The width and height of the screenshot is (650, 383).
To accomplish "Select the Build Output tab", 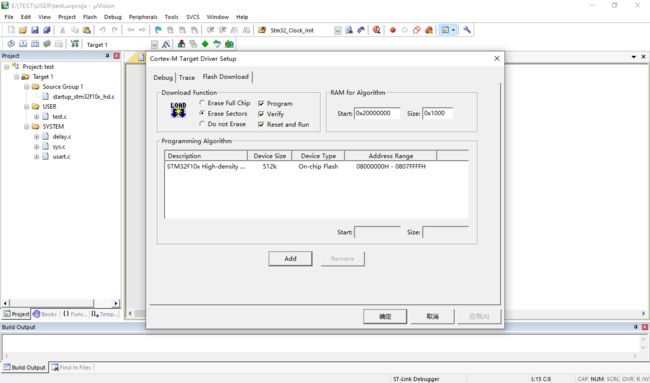I will click(x=24, y=367).
